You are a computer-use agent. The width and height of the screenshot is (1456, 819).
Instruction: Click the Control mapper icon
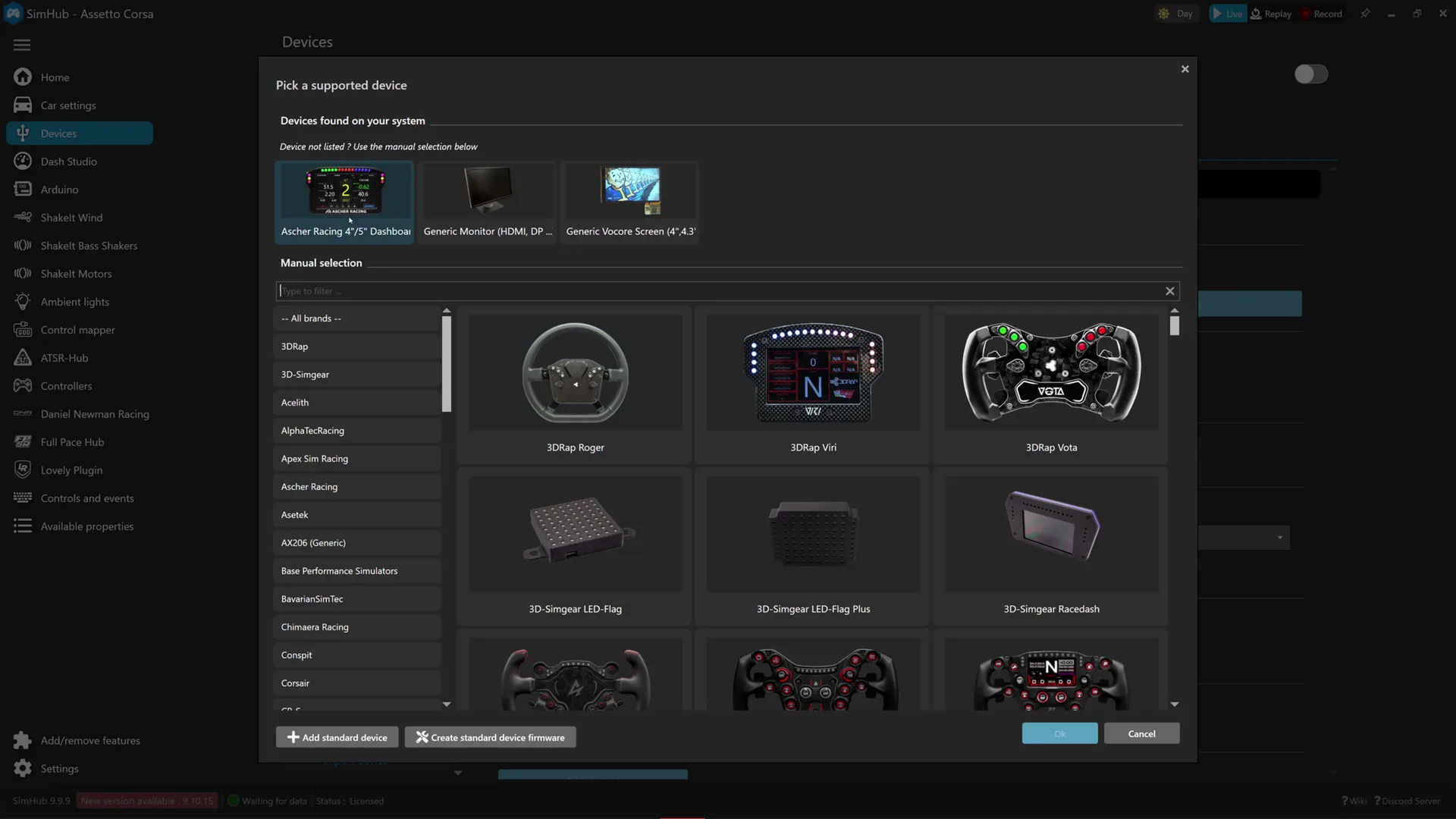pyautogui.click(x=23, y=329)
